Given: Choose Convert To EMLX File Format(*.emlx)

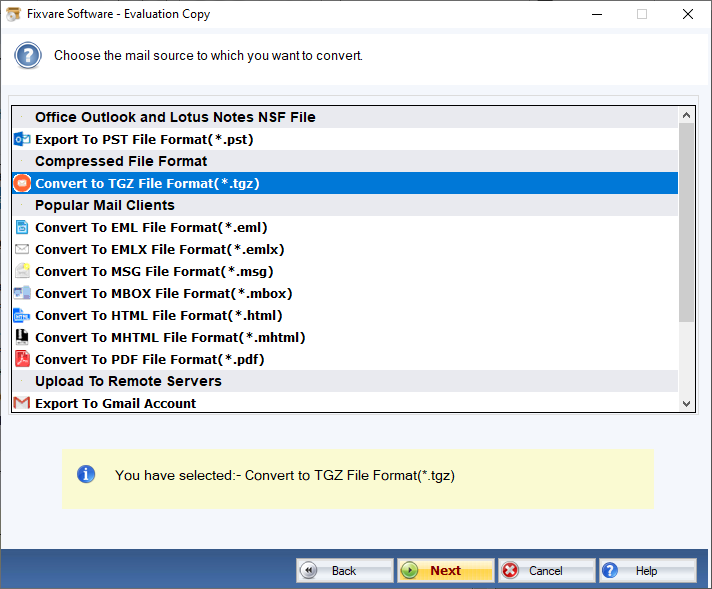Looking at the screenshot, I should tap(345, 249).
